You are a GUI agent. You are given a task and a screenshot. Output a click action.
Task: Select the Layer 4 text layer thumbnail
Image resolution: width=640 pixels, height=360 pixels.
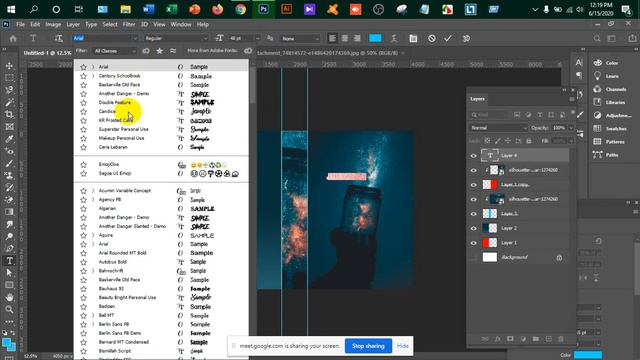pyautogui.click(x=490, y=156)
